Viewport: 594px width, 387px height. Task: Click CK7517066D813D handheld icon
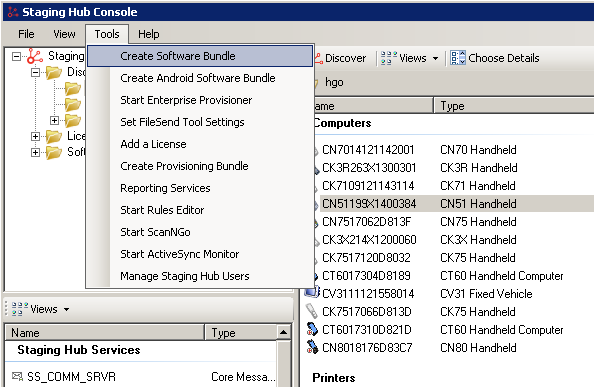click(x=312, y=311)
